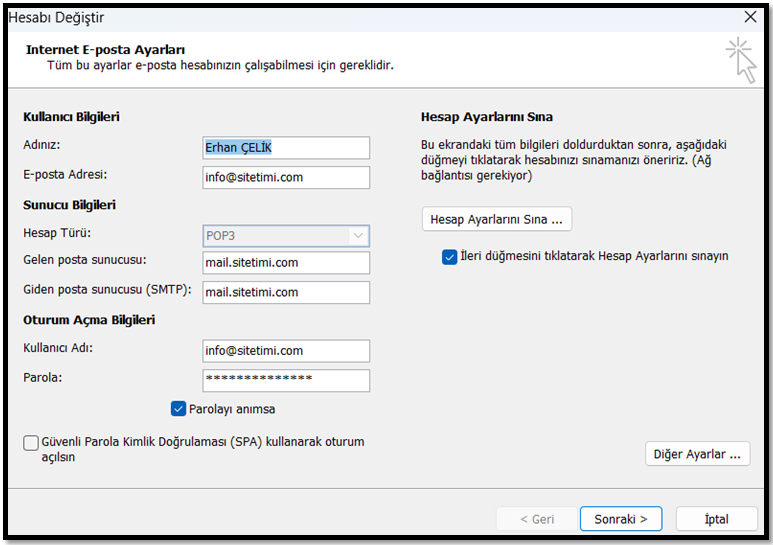Viewport: 773px width, 545px height.
Task: Click into the Kullanıcı Adı field
Action: pyautogui.click(x=286, y=351)
